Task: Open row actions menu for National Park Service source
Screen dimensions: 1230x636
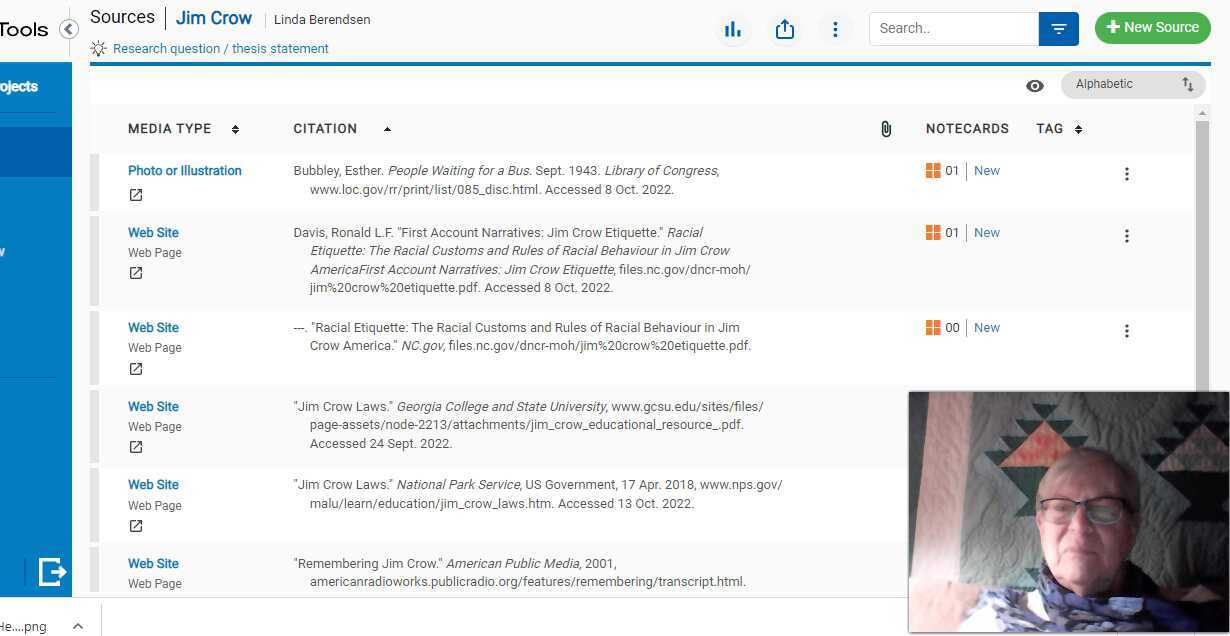Action: 1127,488
